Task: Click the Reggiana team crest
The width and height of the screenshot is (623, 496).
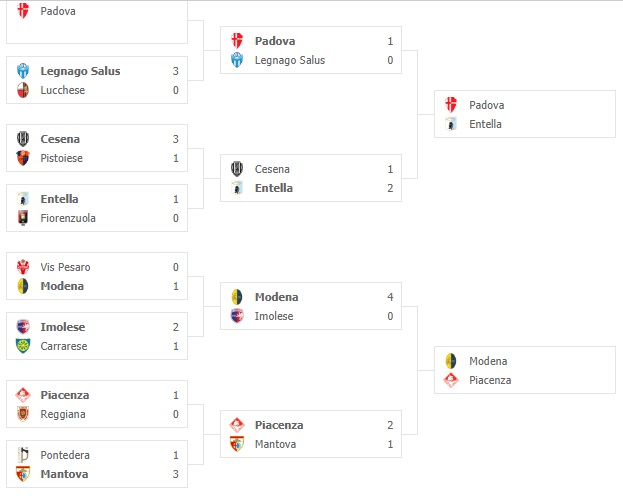Action: point(23,415)
